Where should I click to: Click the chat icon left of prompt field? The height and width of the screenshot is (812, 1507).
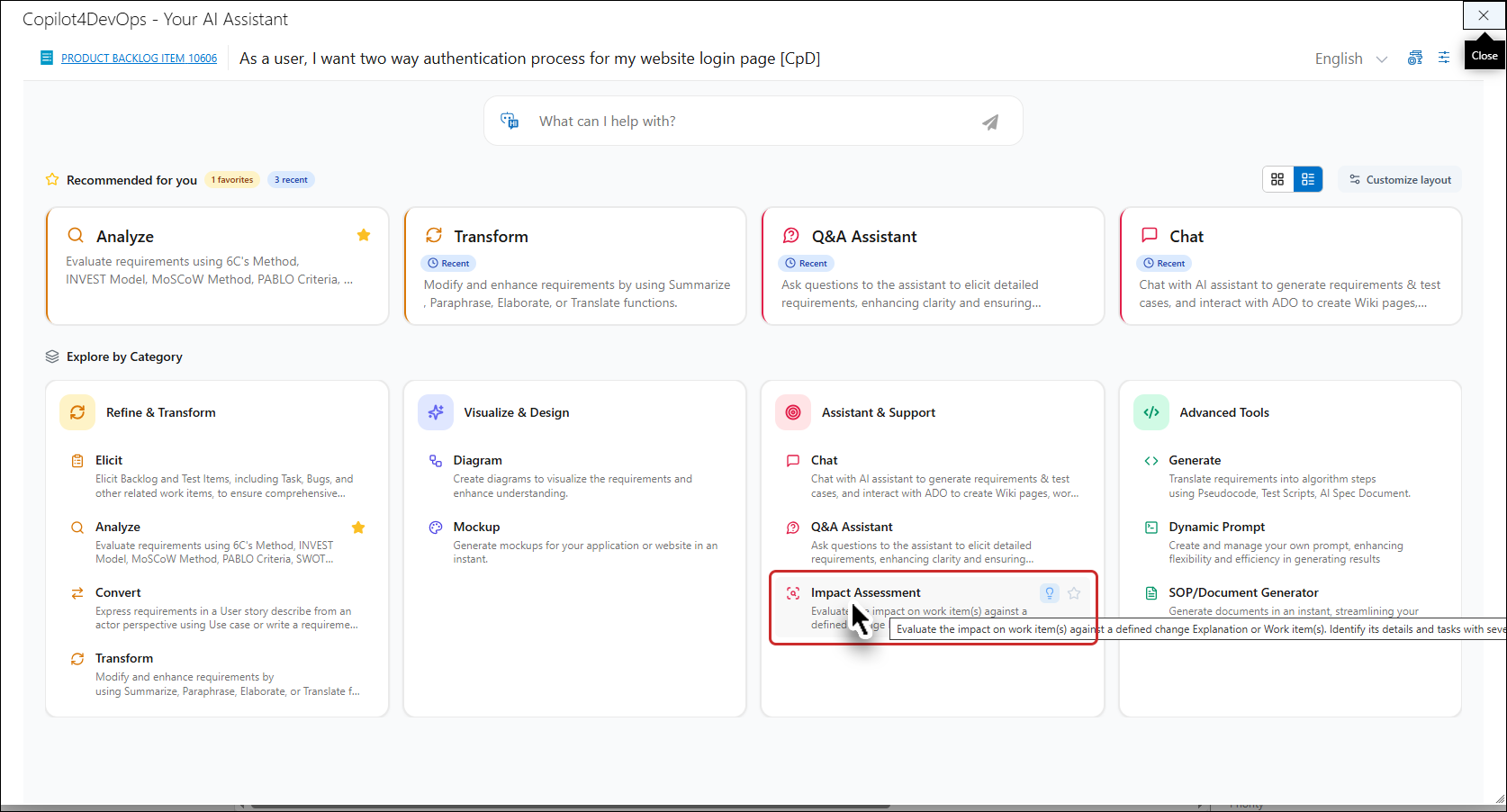(510, 121)
